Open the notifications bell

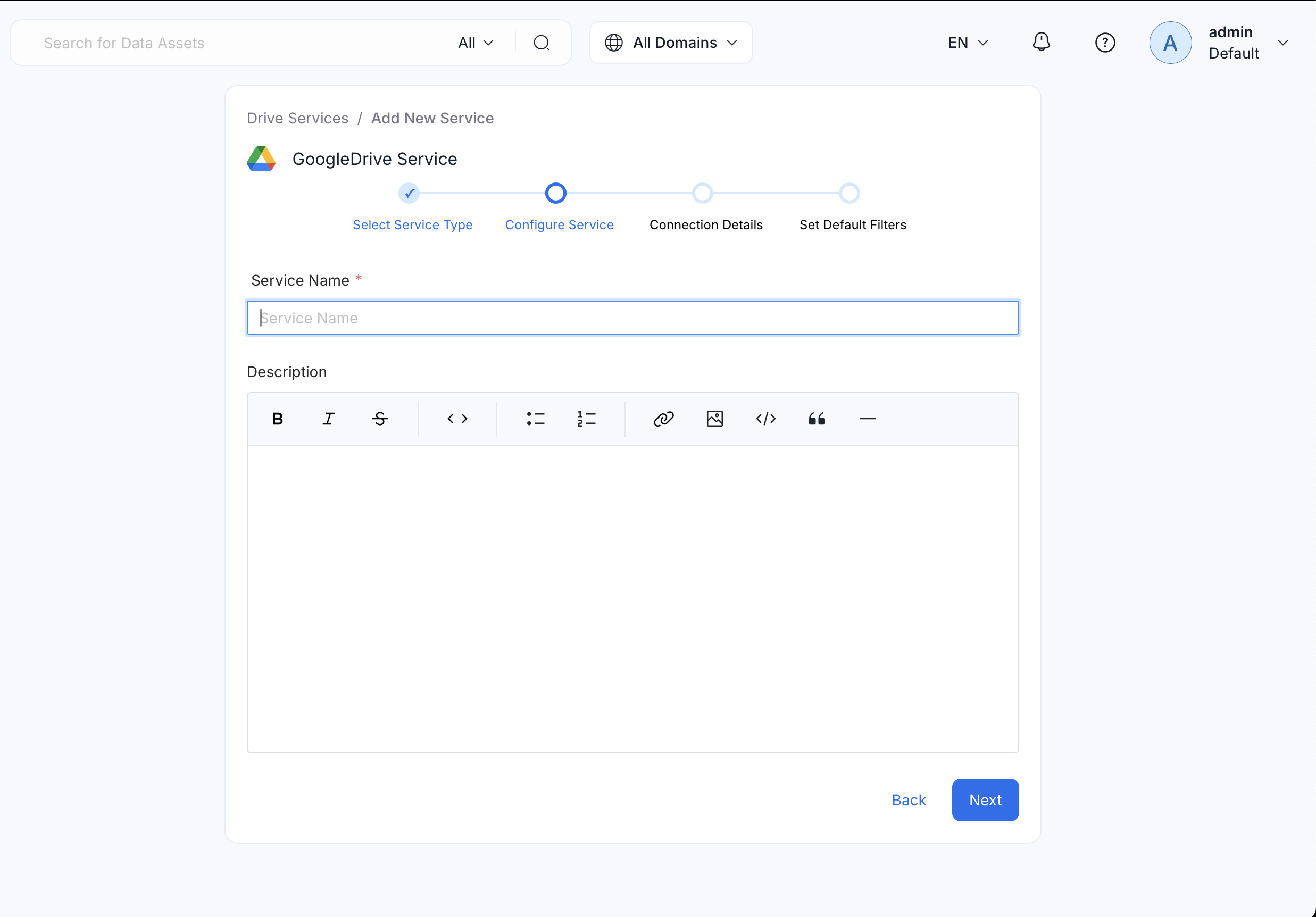[1041, 43]
